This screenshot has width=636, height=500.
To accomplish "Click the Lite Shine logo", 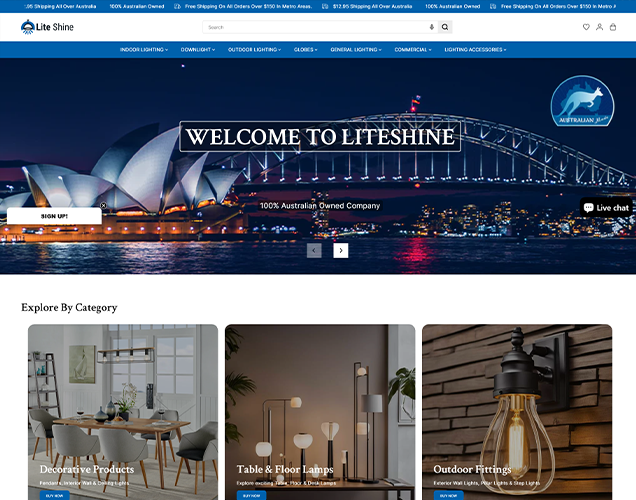I will 47,27.
